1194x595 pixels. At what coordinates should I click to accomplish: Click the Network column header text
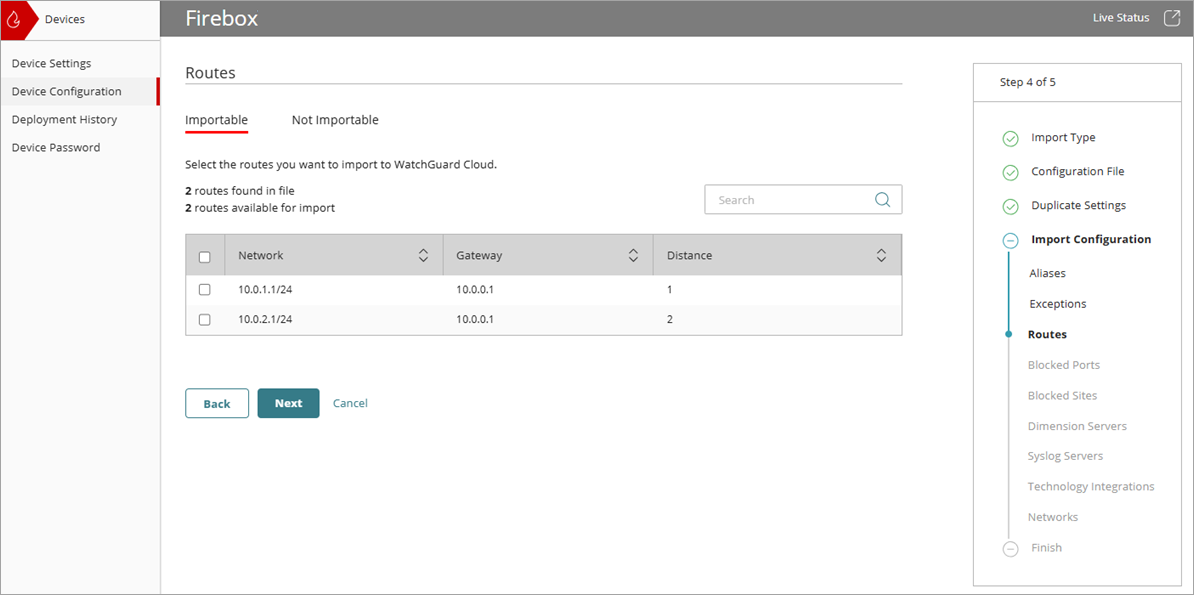(260, 256)
